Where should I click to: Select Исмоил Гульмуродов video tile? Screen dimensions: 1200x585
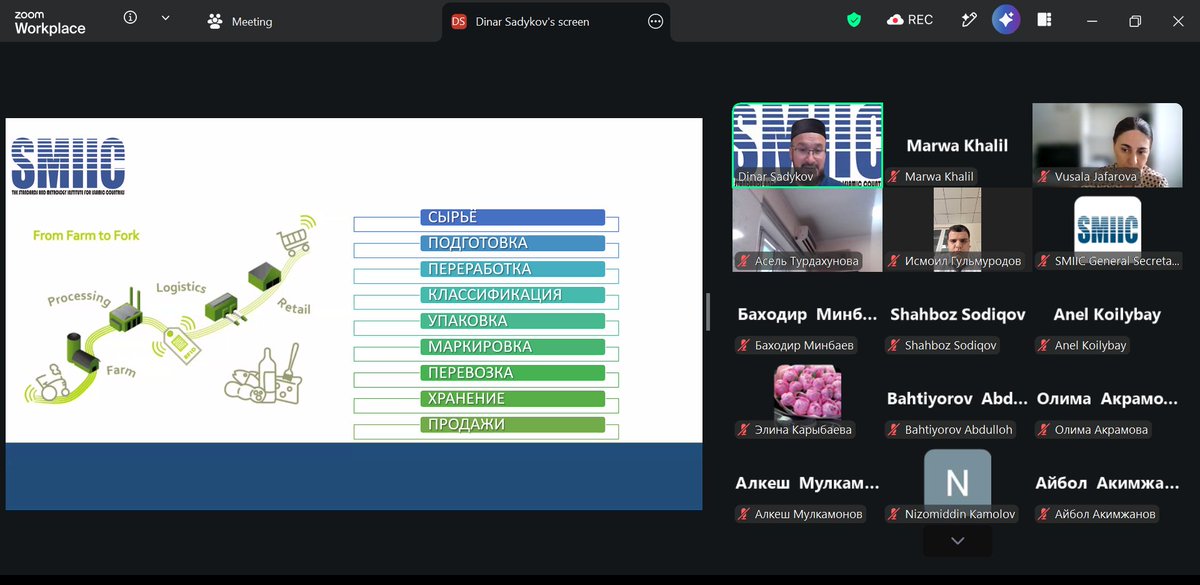[957, 230]
